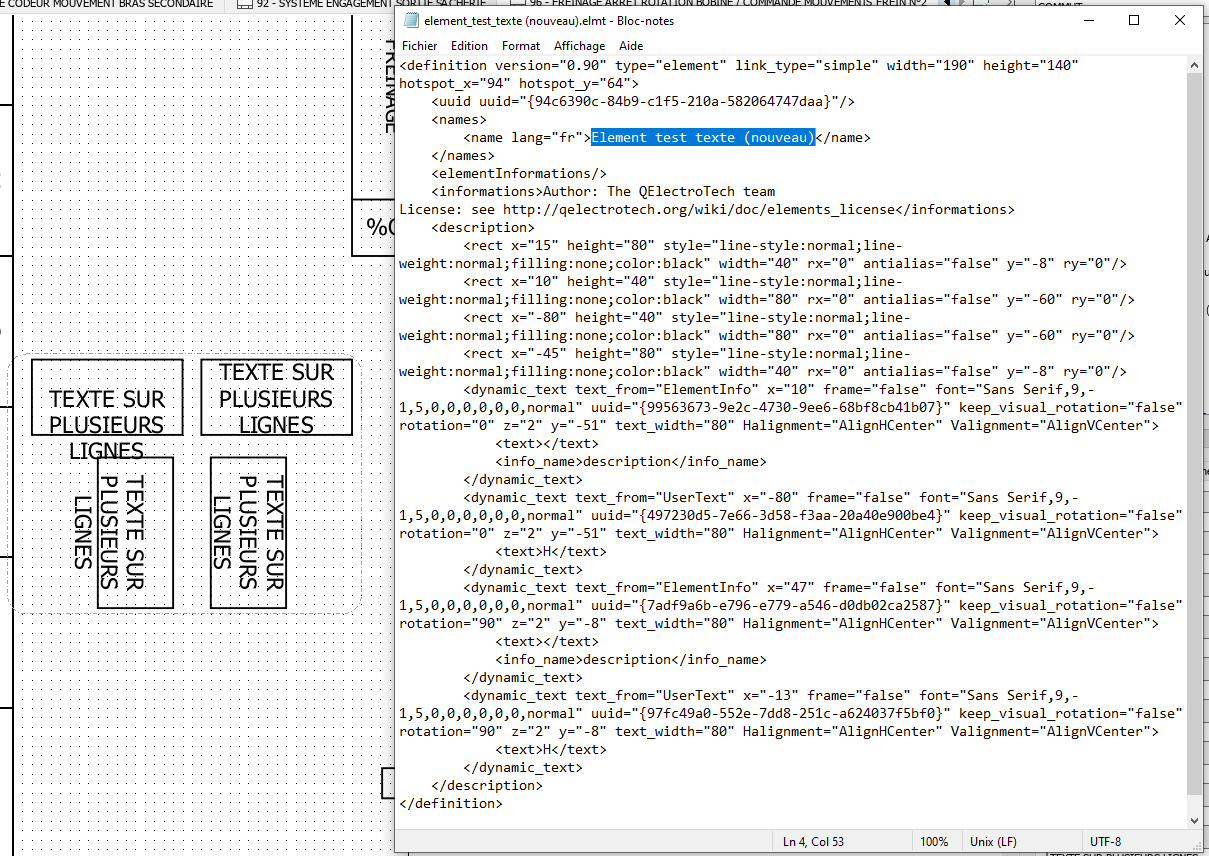Switch to tab 92 Système Engagement Sortie Sacherie
This screenshot has height=856, width=1209.
320,4
